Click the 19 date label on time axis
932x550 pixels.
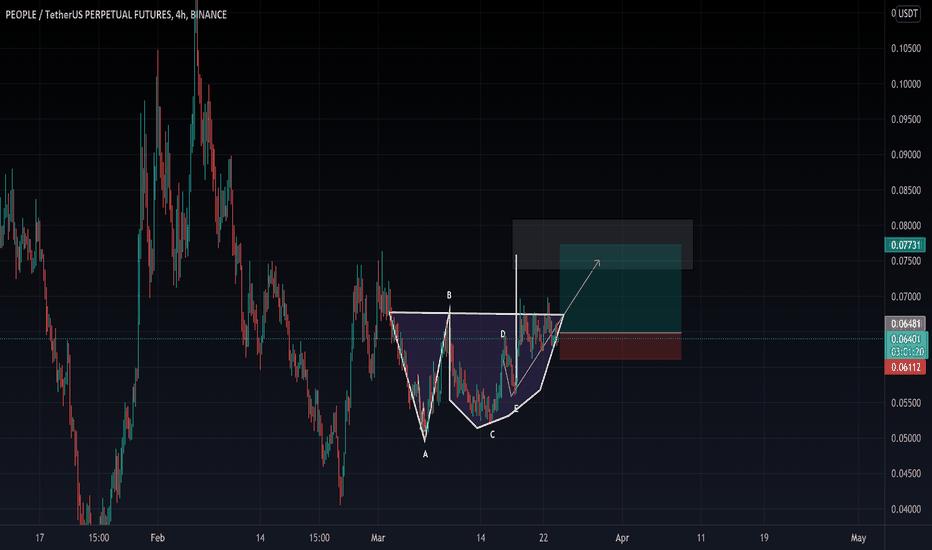point(764,538)
